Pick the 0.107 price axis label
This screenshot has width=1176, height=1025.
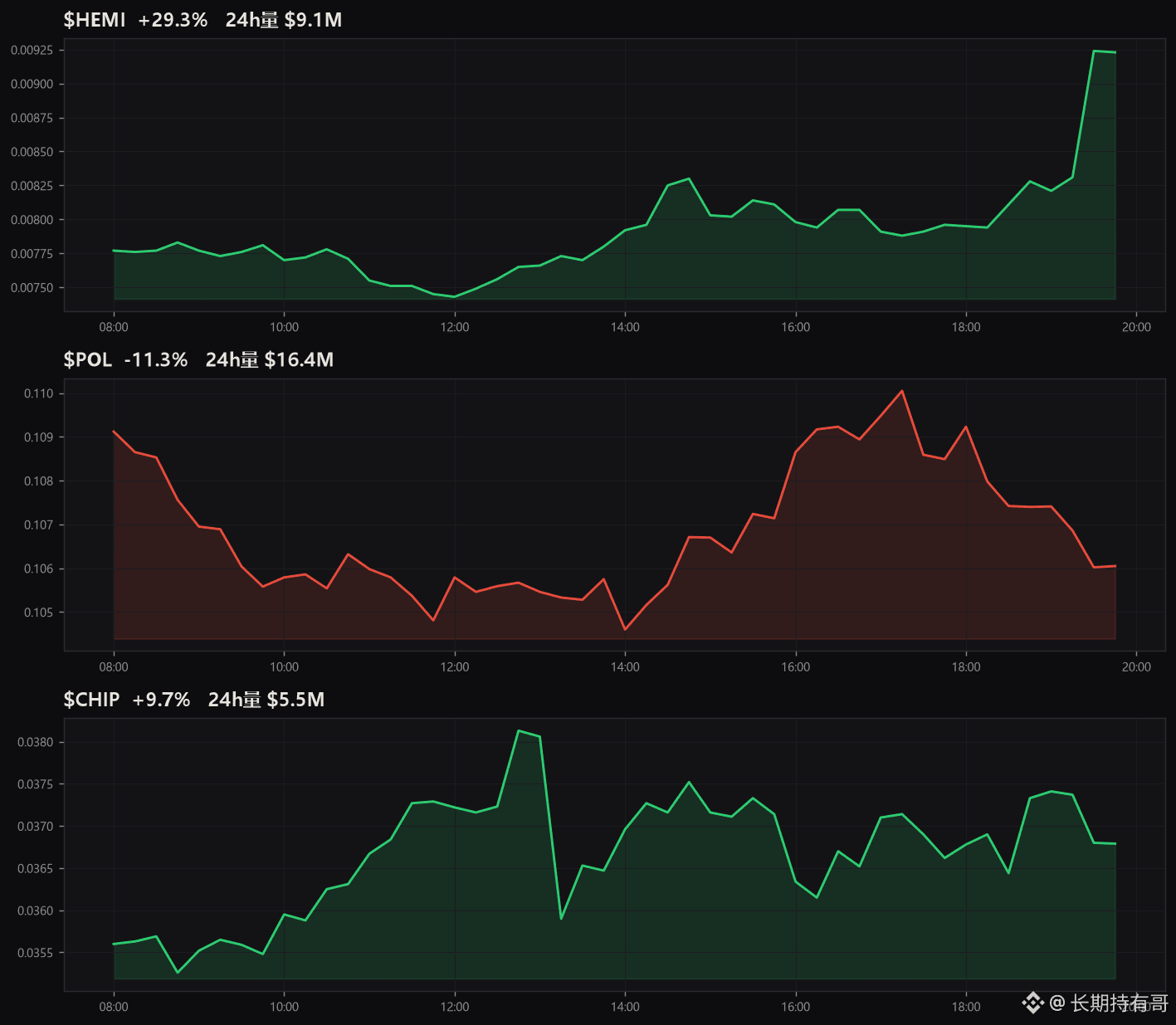click(38, 525)
